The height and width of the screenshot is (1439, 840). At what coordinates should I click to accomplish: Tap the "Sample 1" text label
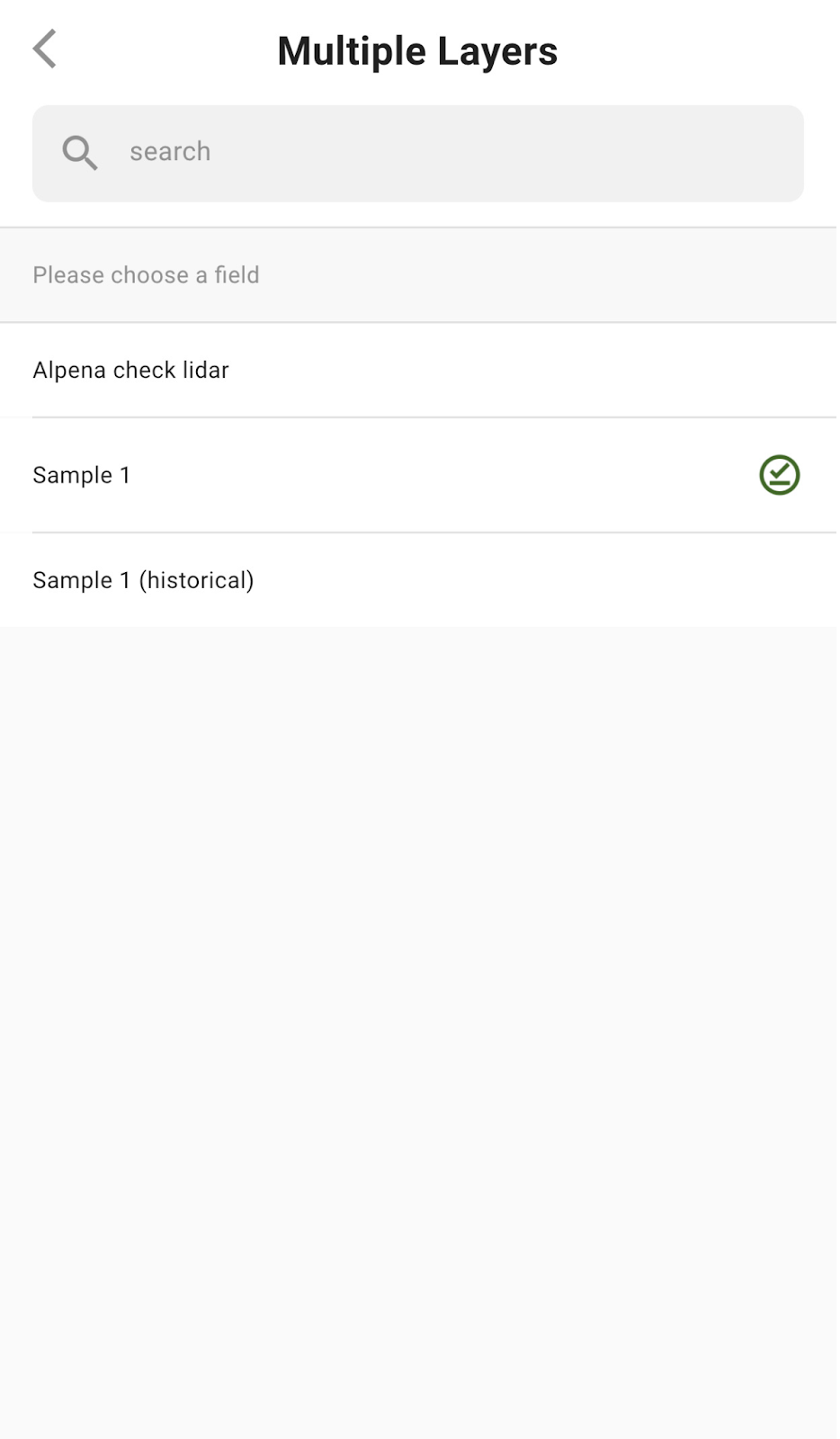82,475
